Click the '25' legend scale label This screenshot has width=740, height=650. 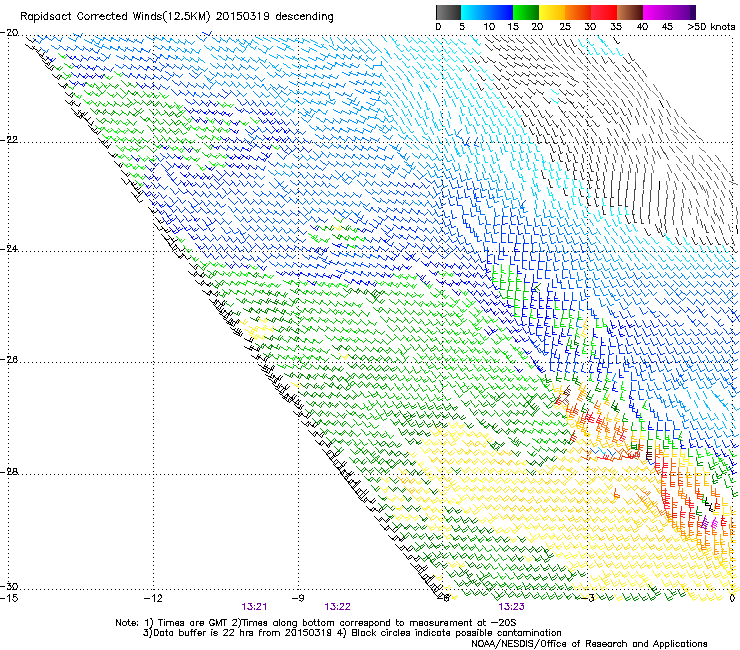[x=564, y=26]
